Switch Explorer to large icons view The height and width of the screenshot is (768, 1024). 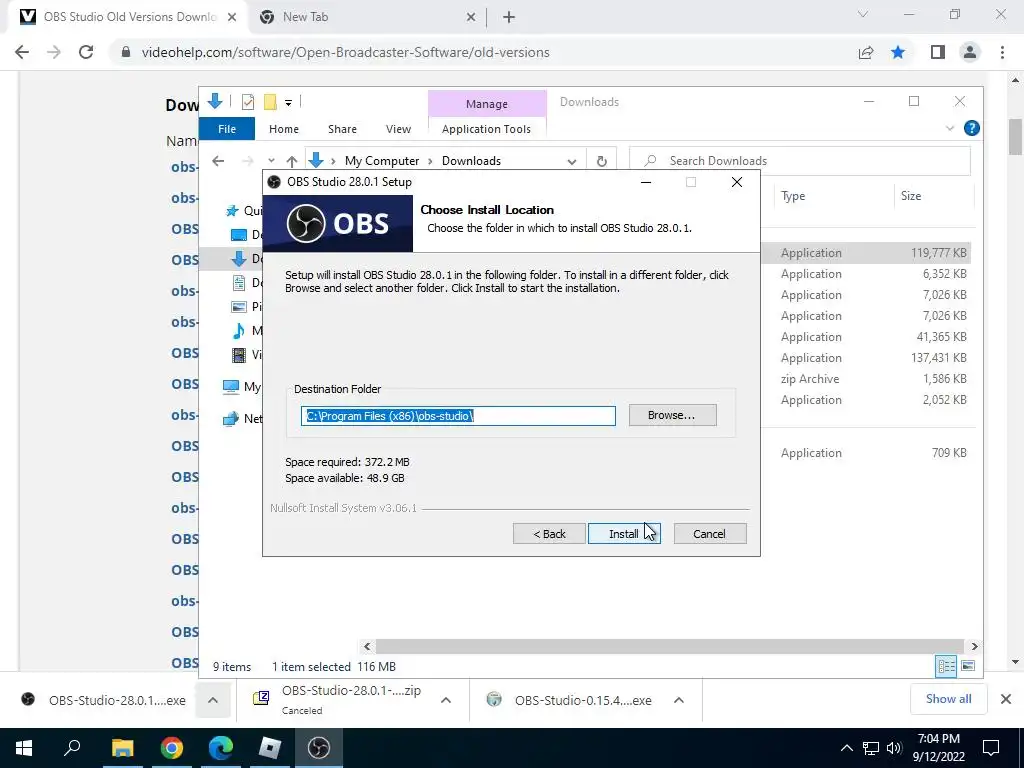[x=968, y=666]
